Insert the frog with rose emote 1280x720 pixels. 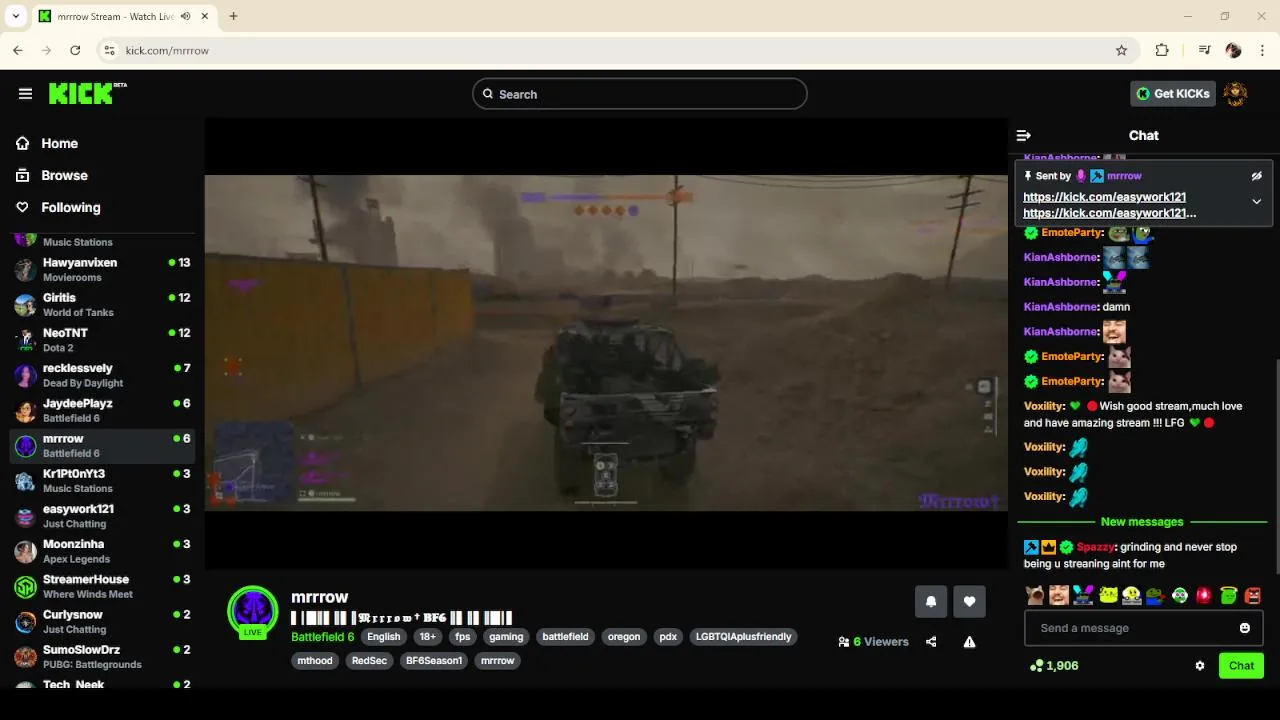point(1156,595)
